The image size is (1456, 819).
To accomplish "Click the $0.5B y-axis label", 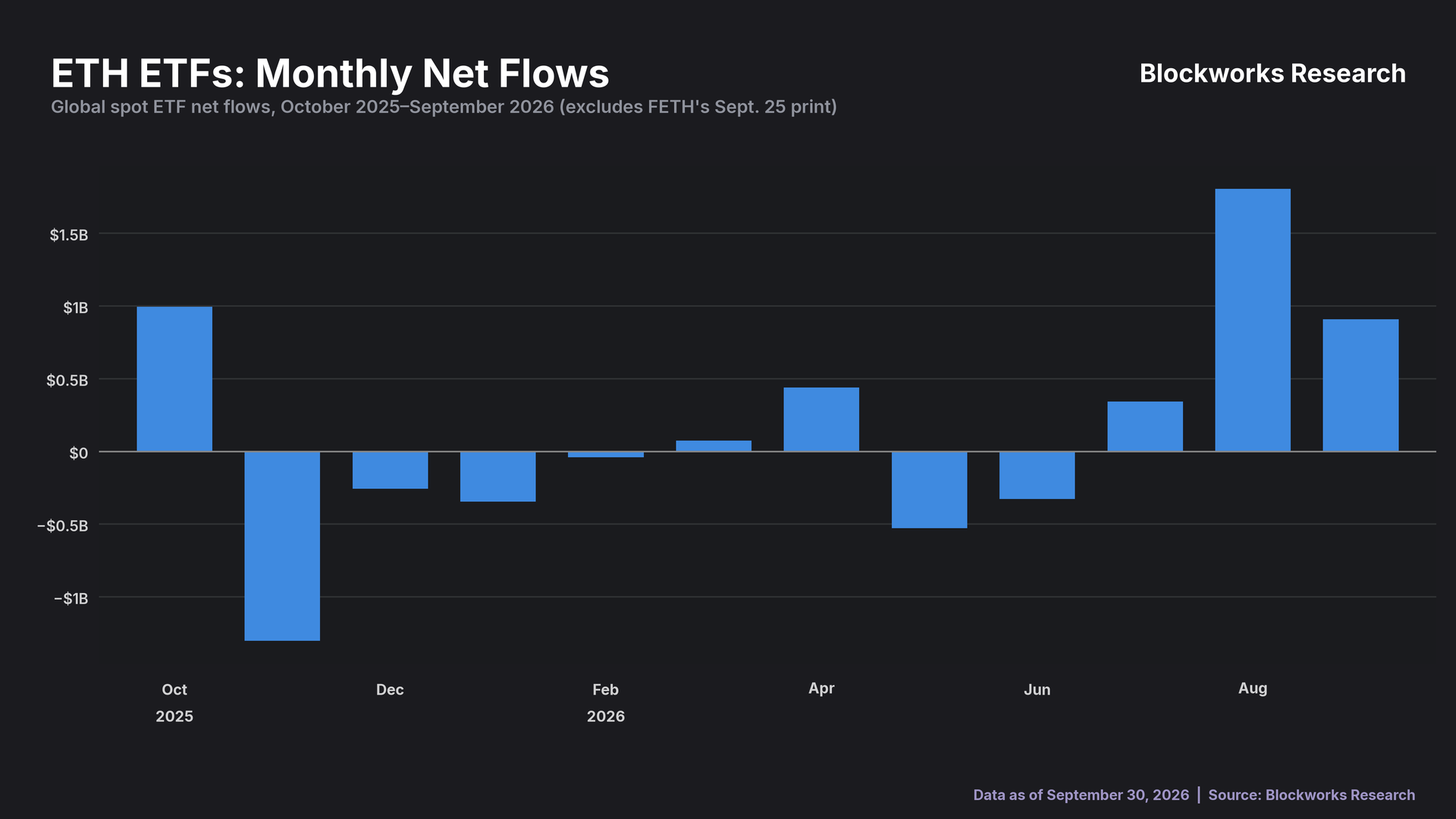I will click(x=67, y=381).
